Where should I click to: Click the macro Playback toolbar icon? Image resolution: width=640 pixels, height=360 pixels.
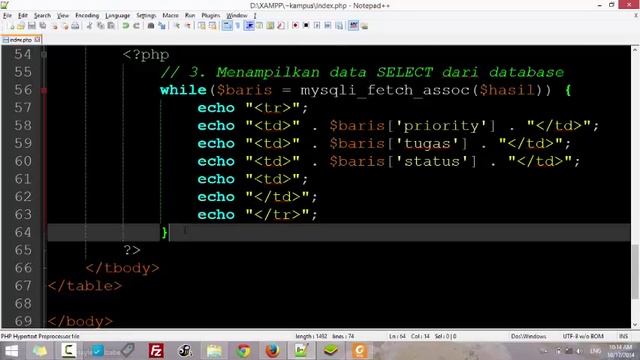pos(317,26)
